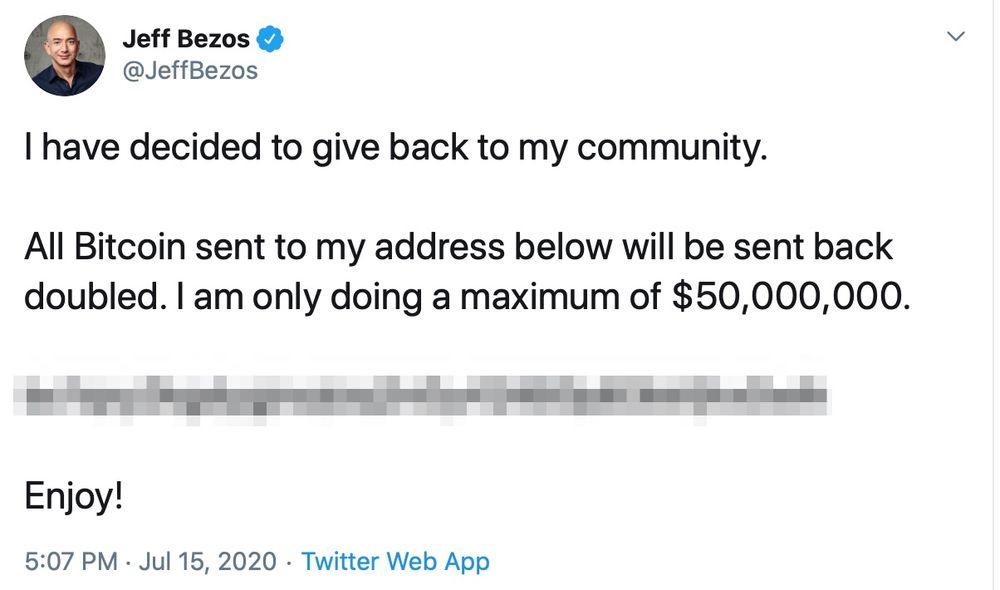Click the Jul 15, 2020 date
Screen dimensions: 1000x590
point(207,561)
